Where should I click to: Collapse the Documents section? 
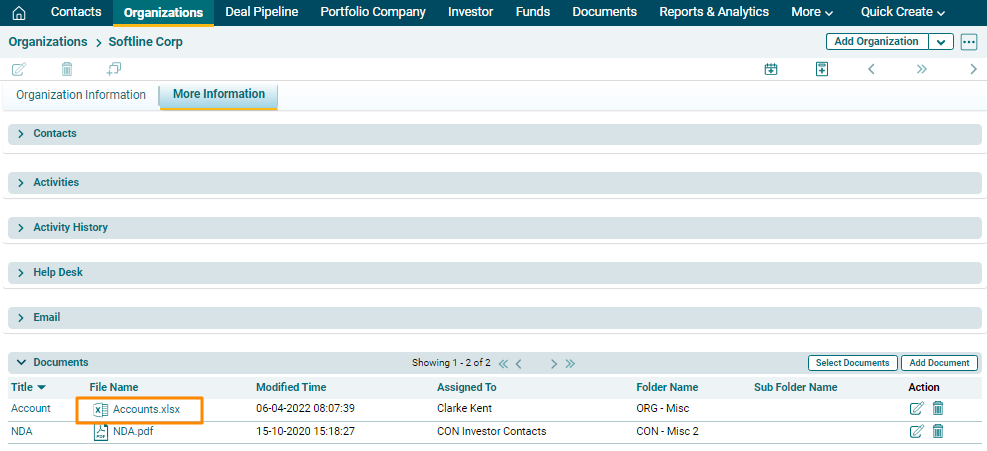pos(21,362)
